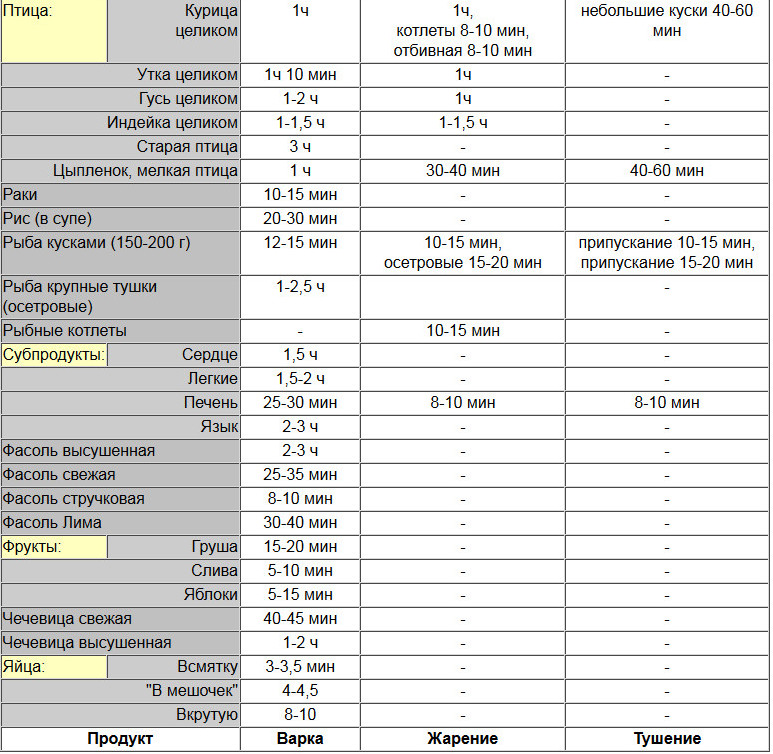Click 'Цыпленок, мелкая птица' cell

(x=120, y=171)
